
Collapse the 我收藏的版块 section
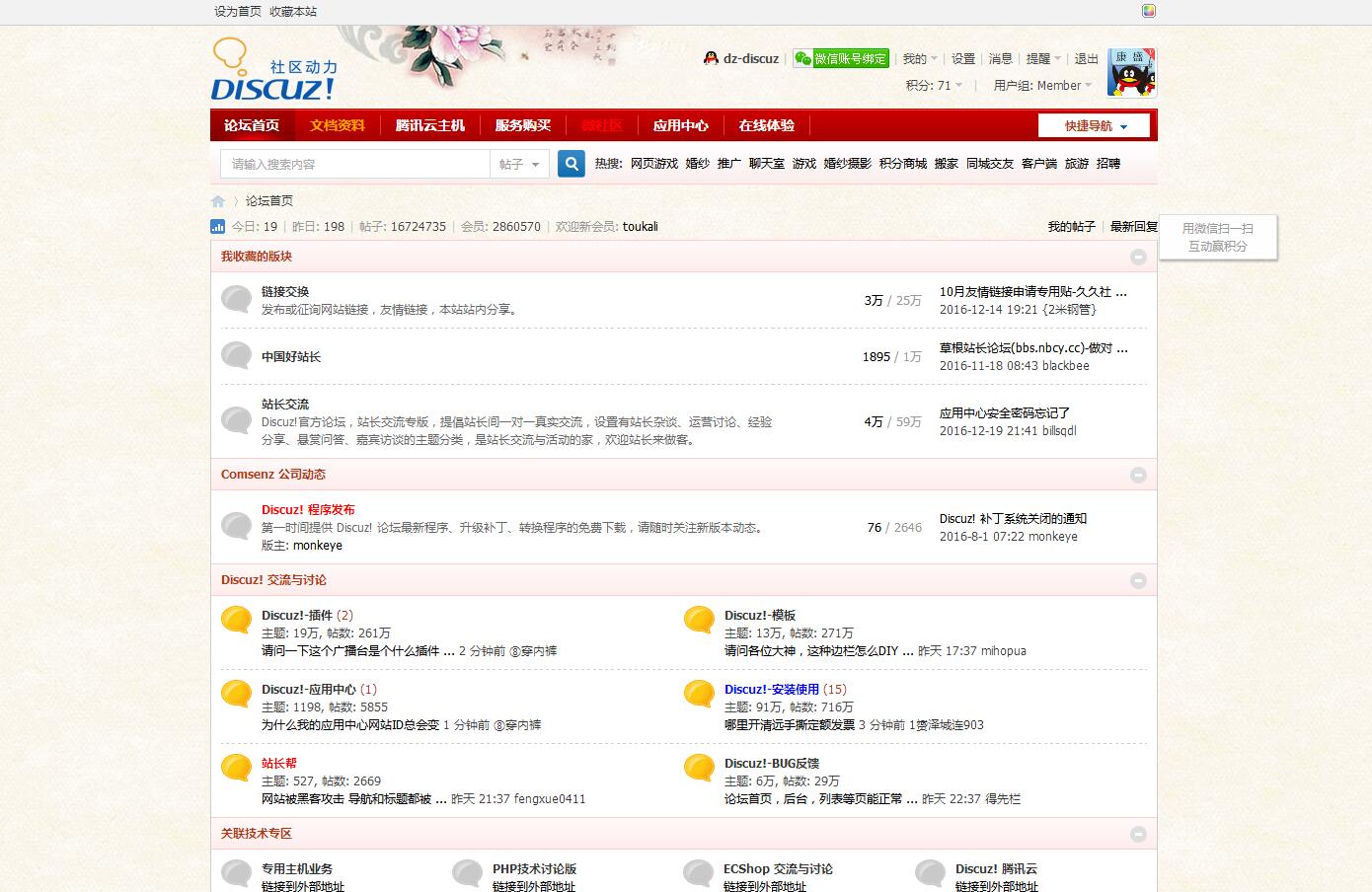tap(1138, 257)
